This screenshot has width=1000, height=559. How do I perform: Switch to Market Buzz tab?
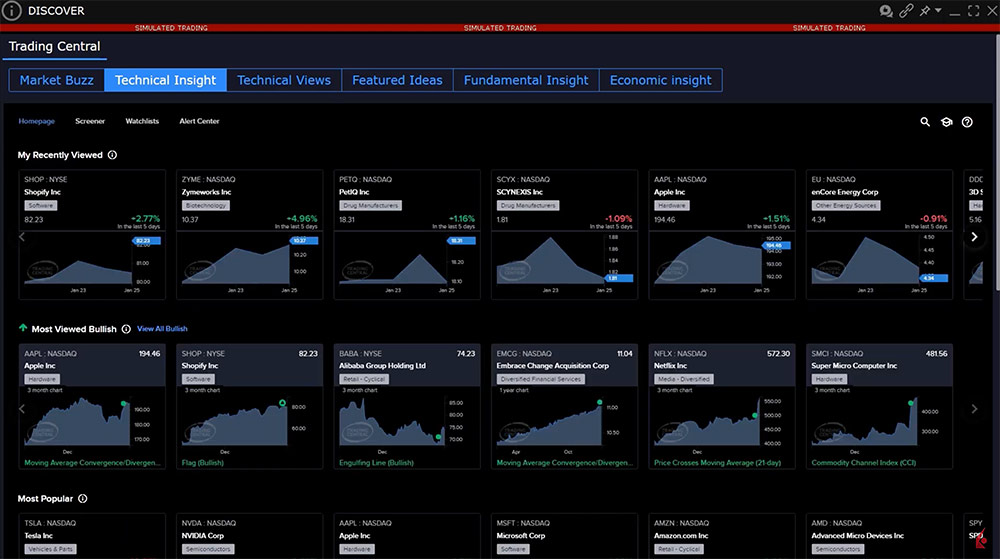[x=57, y=80]
